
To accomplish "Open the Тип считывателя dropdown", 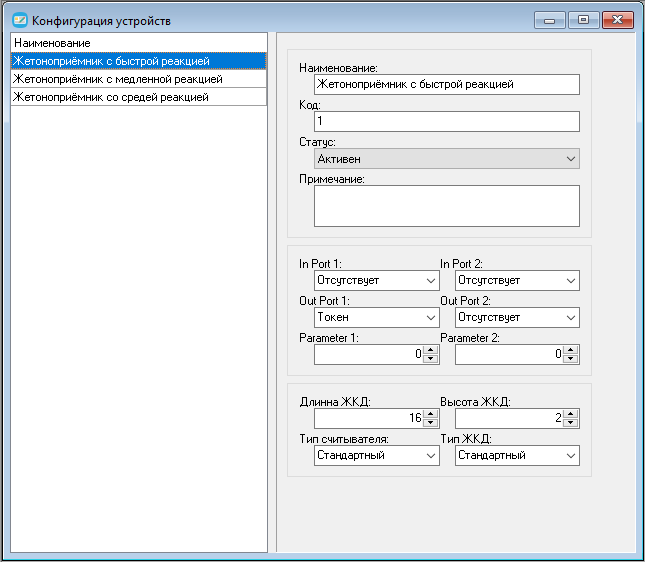I will [x=376, y=455].
